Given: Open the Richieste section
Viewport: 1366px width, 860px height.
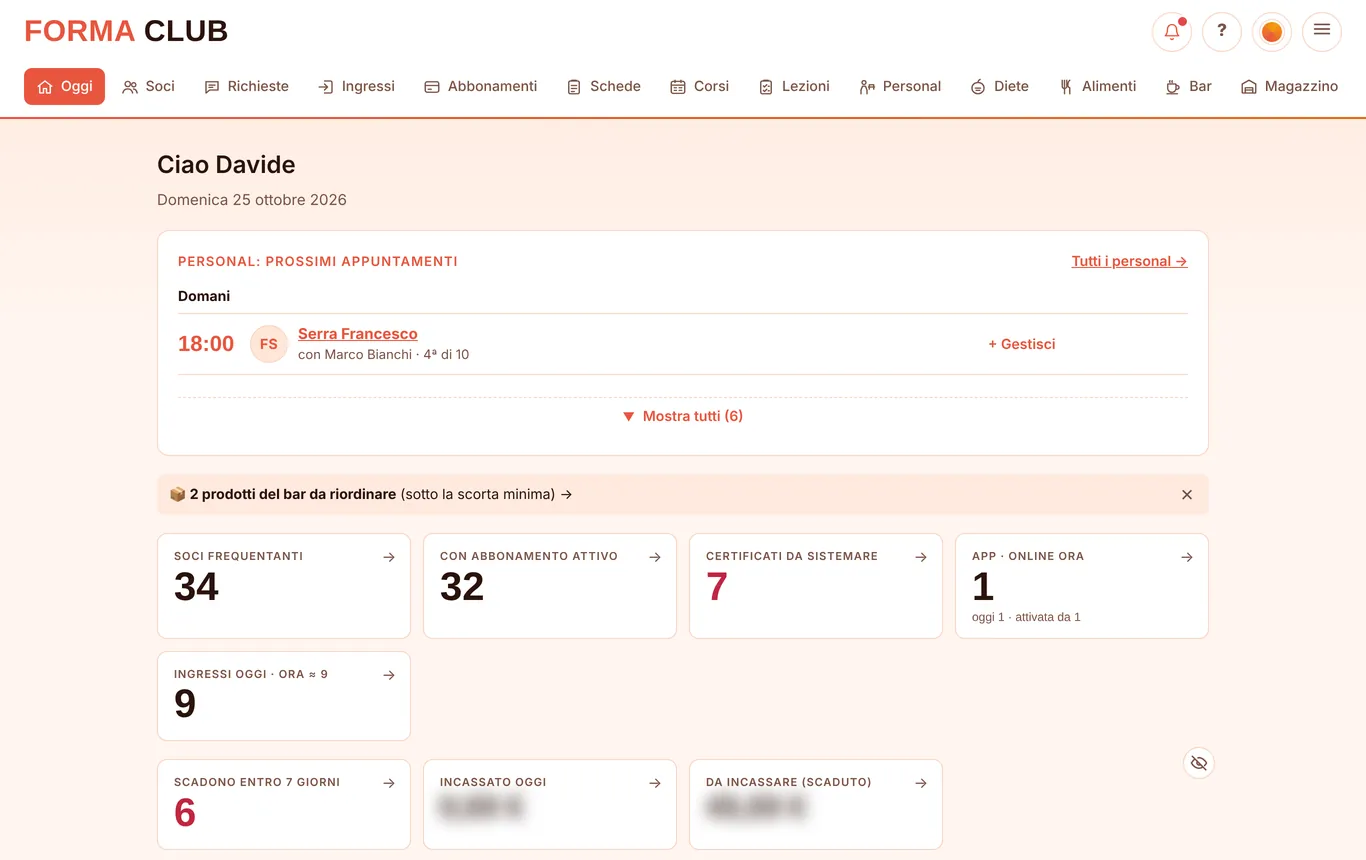Looking at the screenshot, I should click(x=246, y=86).
